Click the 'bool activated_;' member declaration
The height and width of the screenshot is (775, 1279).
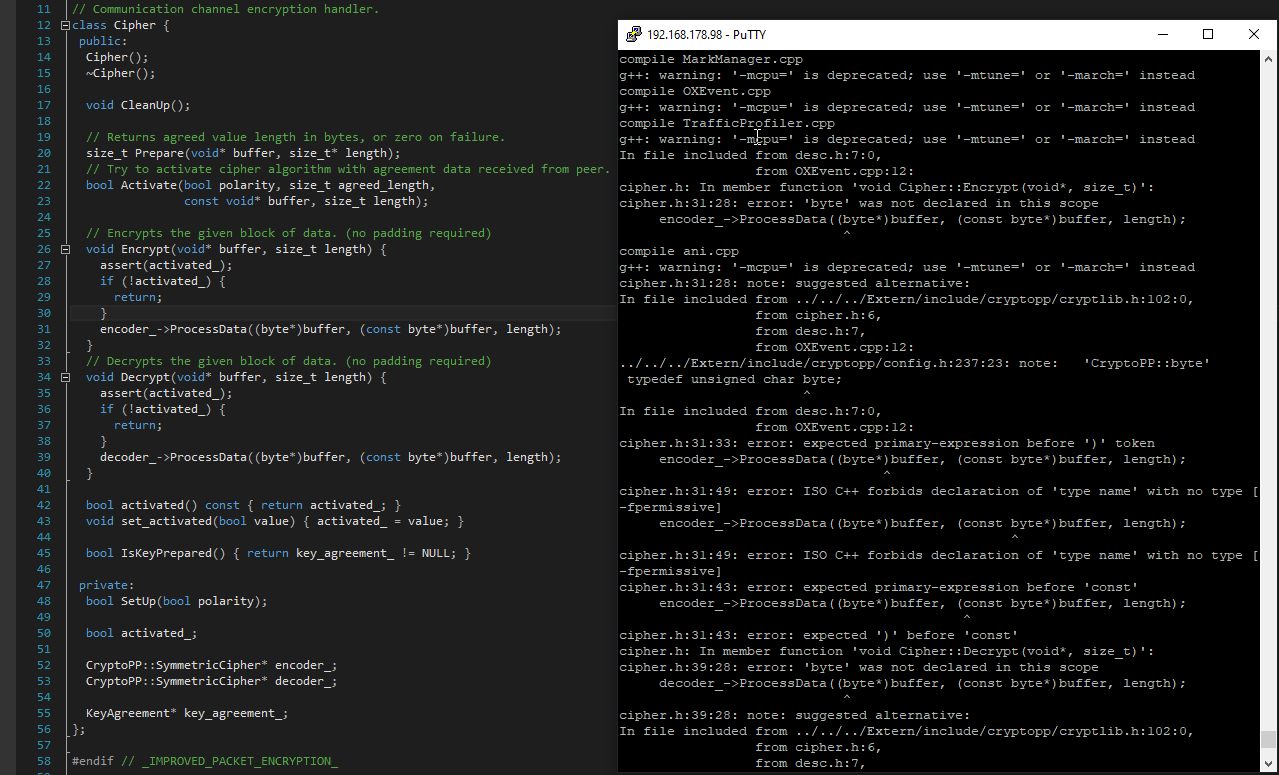[142, 633]
